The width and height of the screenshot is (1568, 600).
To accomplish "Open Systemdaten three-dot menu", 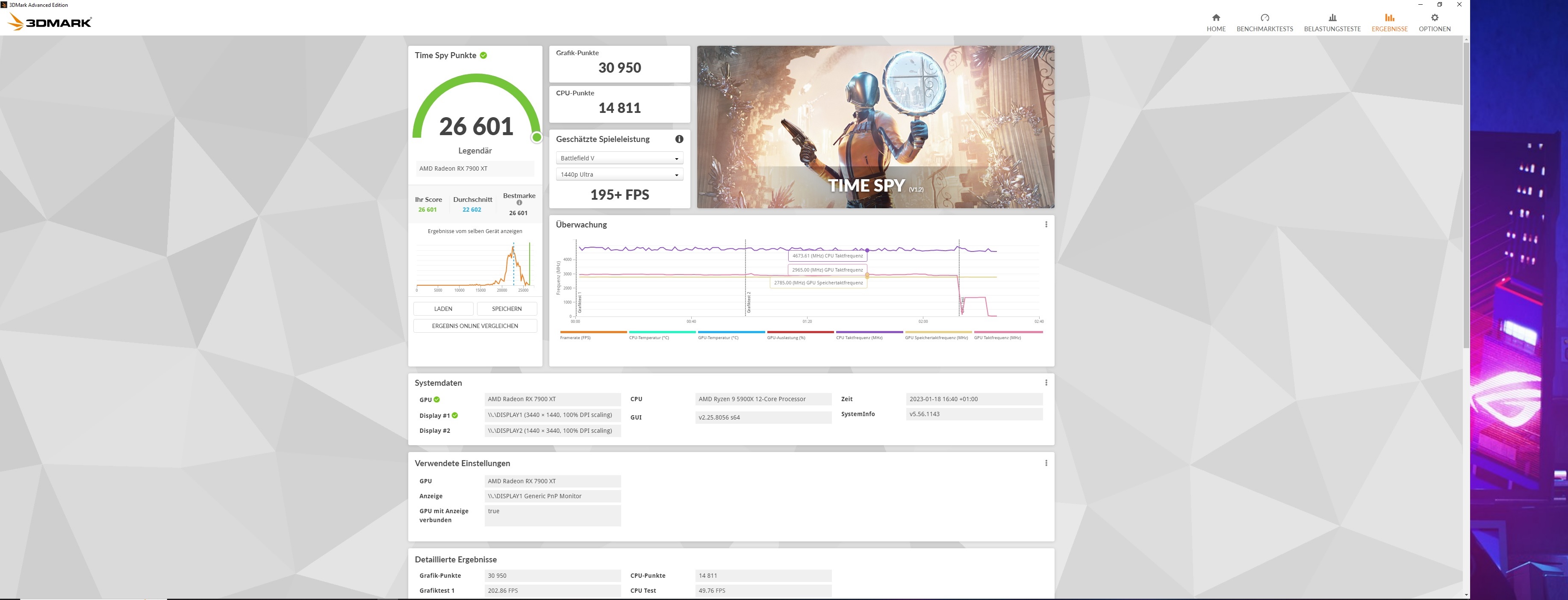I will [x=1046, y=383].
